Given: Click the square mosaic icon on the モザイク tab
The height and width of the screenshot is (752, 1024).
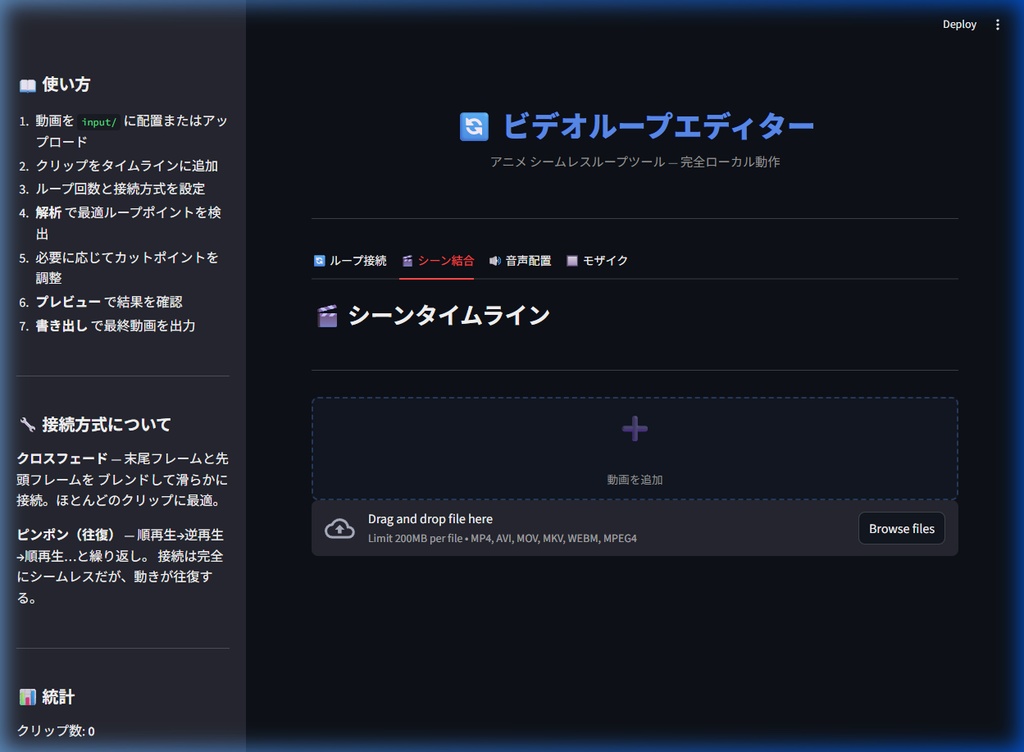Looking at the screenshot, I should 573,260.
